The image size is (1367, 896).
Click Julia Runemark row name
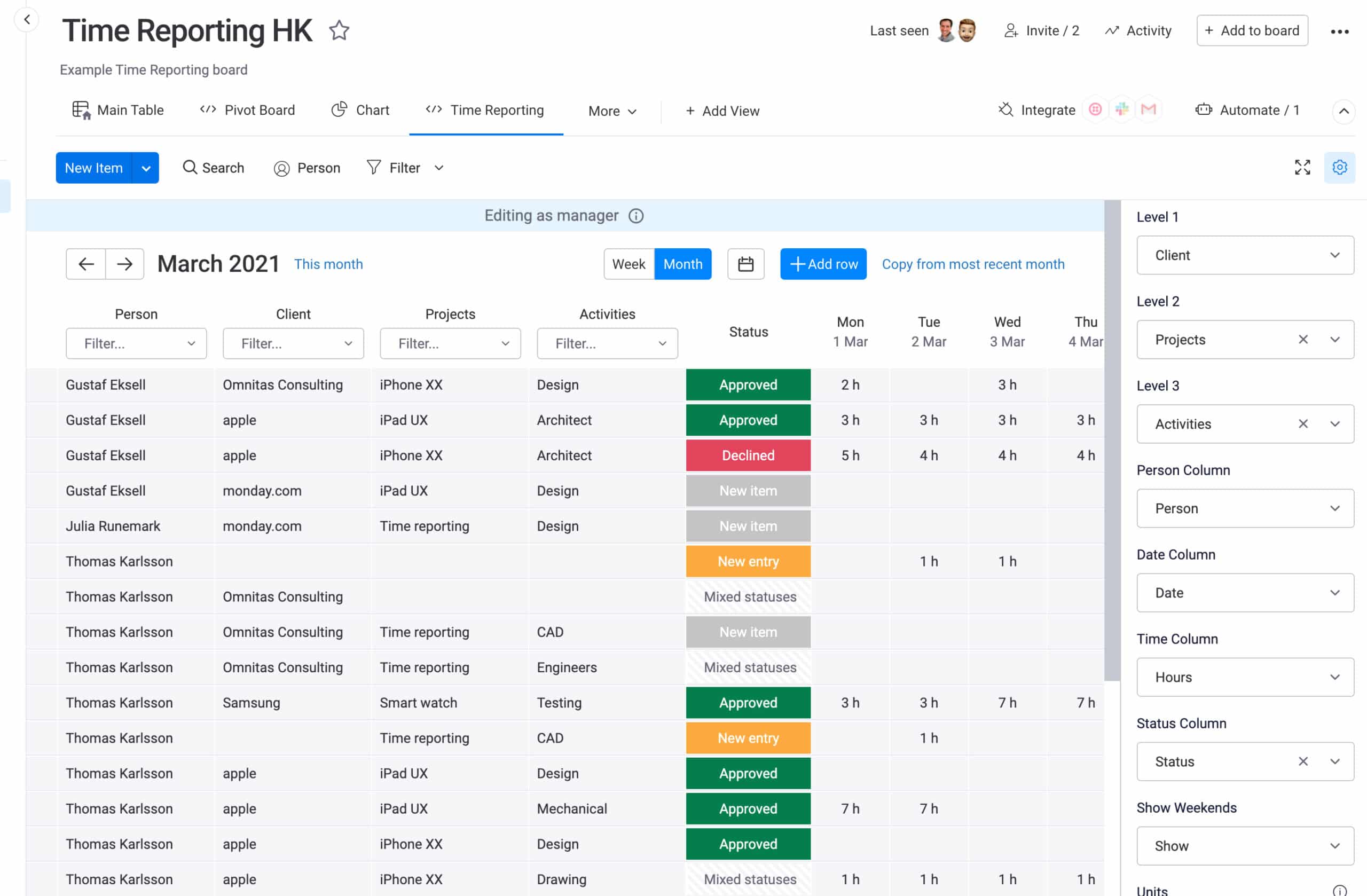tap(113, 526)
